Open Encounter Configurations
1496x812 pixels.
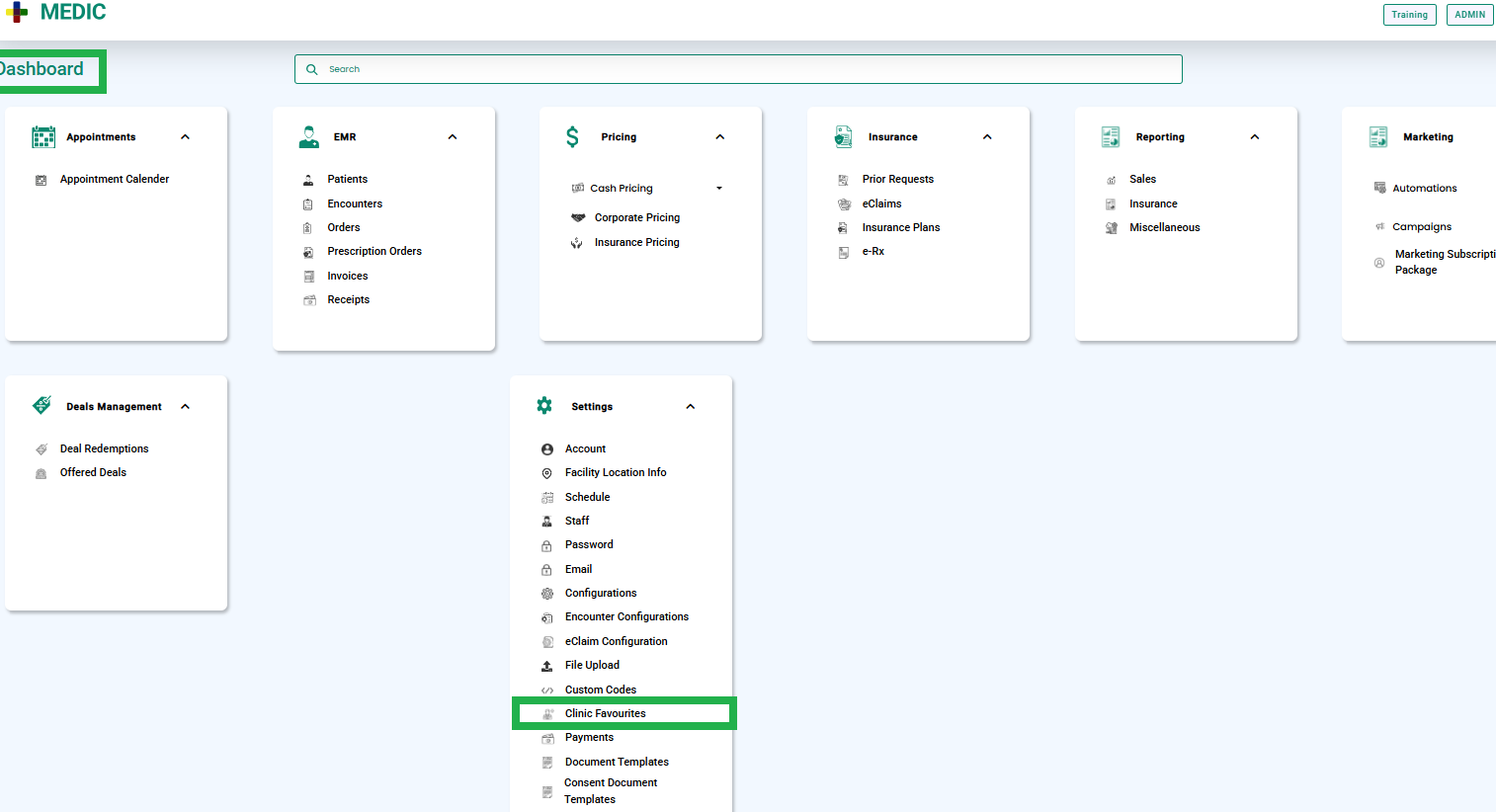pyautogui.click(x=626, y=616)
